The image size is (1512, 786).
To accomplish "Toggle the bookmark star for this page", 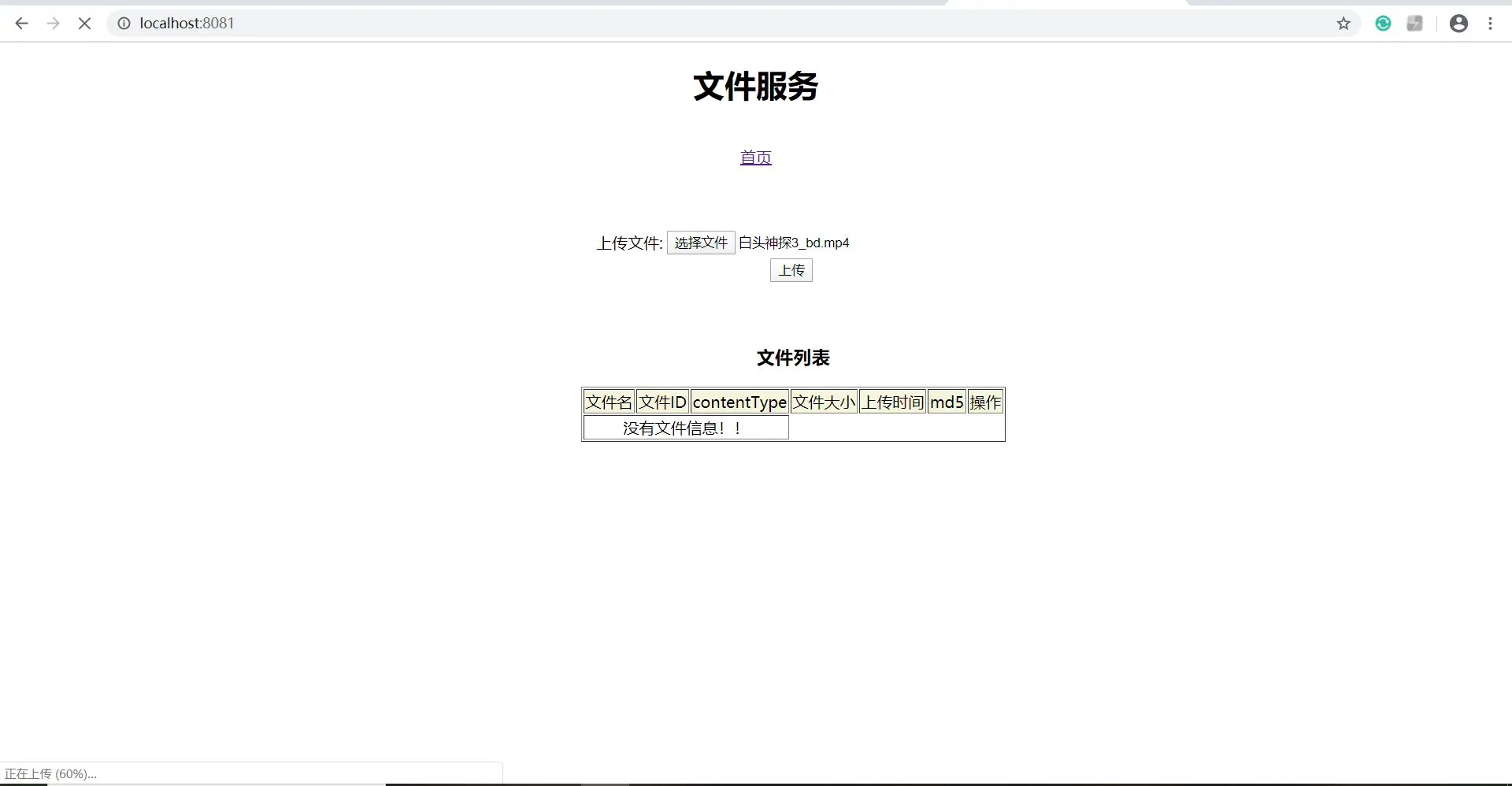I will click(x=1343, y=23).
